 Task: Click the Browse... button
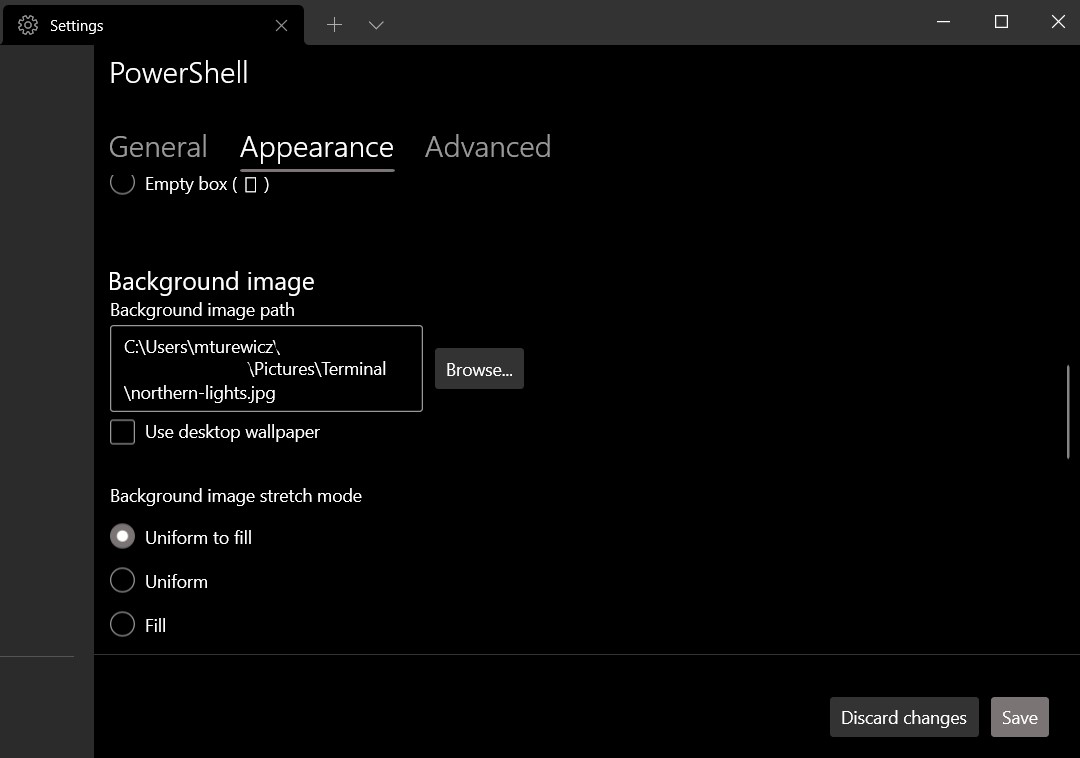pyautogui.click(x=479, y=369)
